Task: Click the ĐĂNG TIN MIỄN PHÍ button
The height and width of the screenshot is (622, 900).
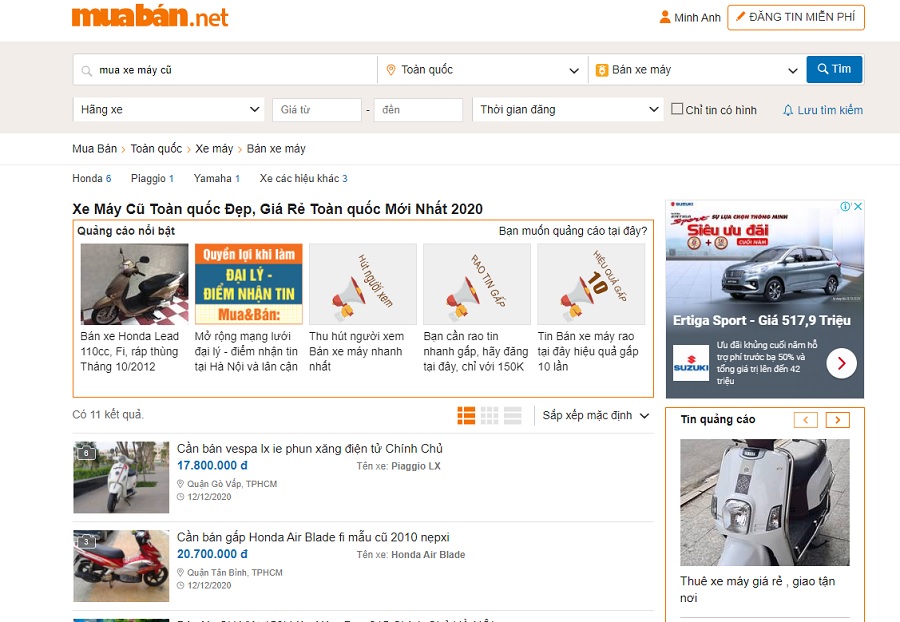Action: [796, 17]
